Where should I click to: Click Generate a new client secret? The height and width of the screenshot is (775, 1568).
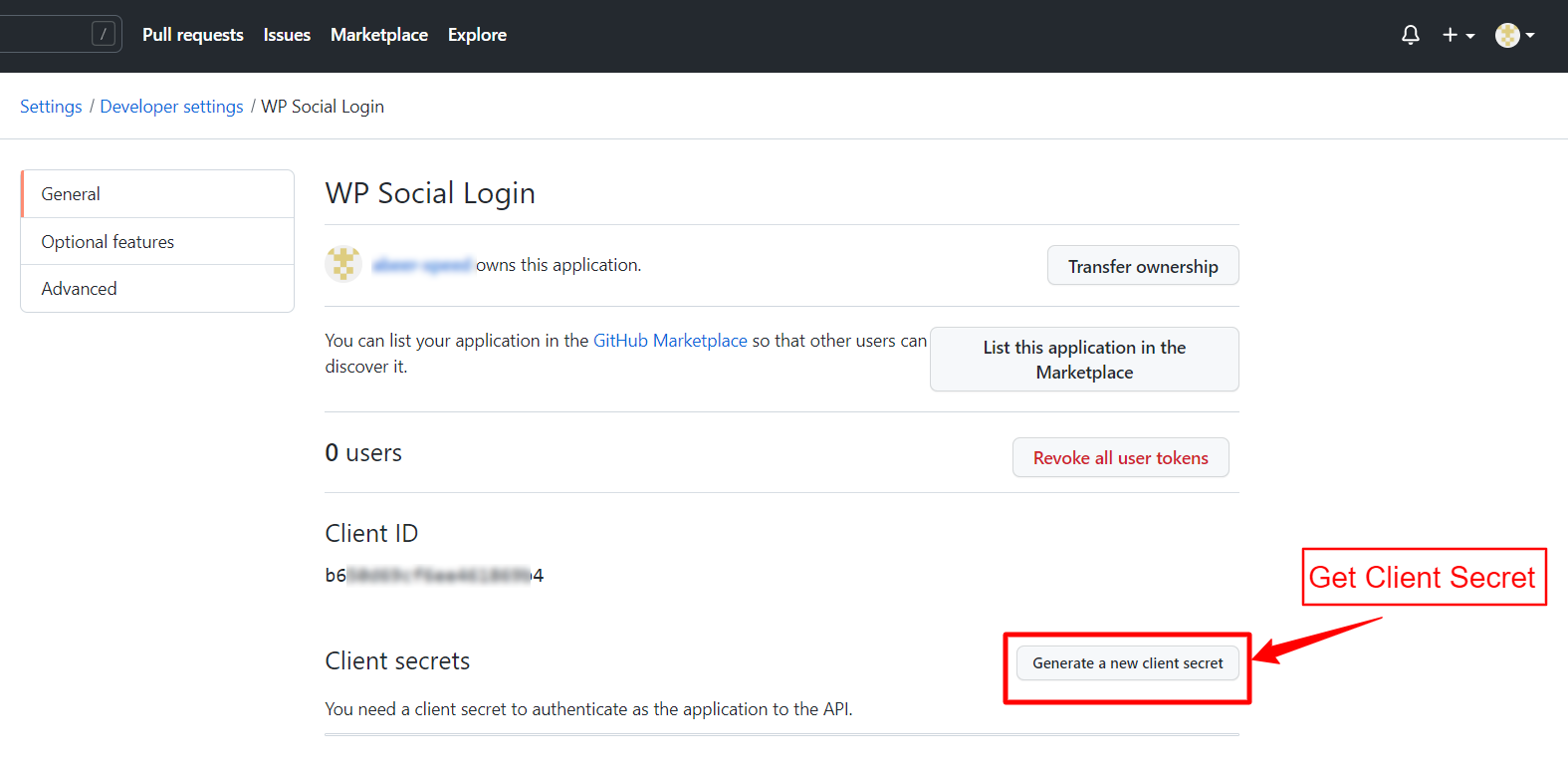tap(1128, 663)
